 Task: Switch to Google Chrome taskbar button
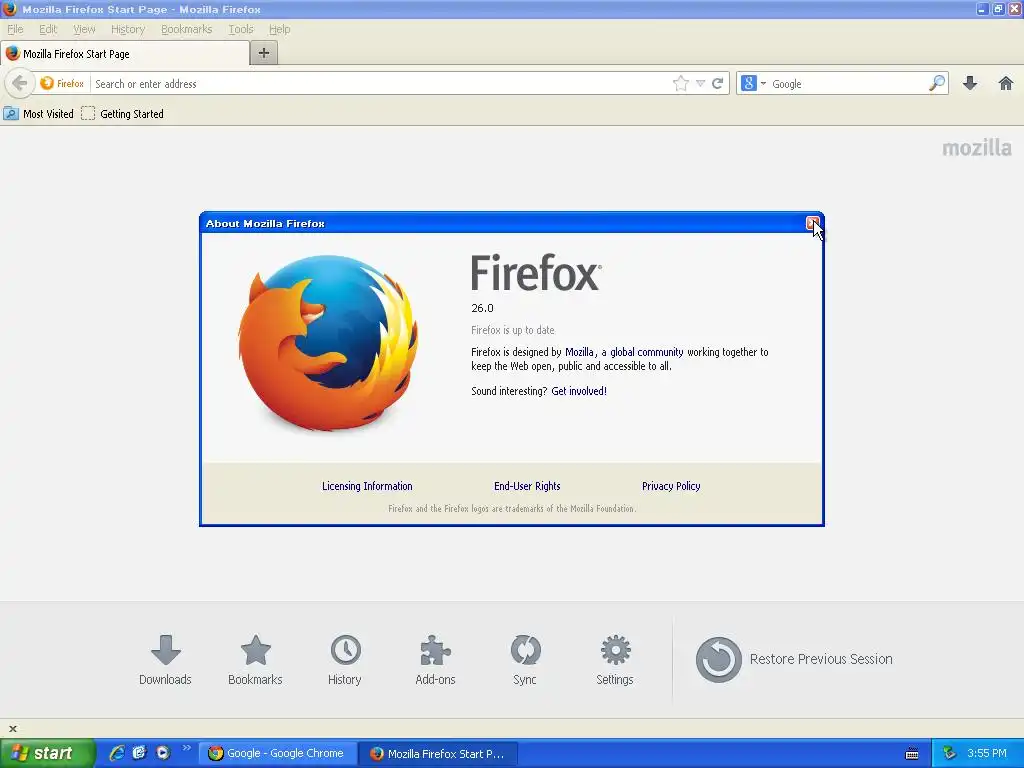(278, 753)
